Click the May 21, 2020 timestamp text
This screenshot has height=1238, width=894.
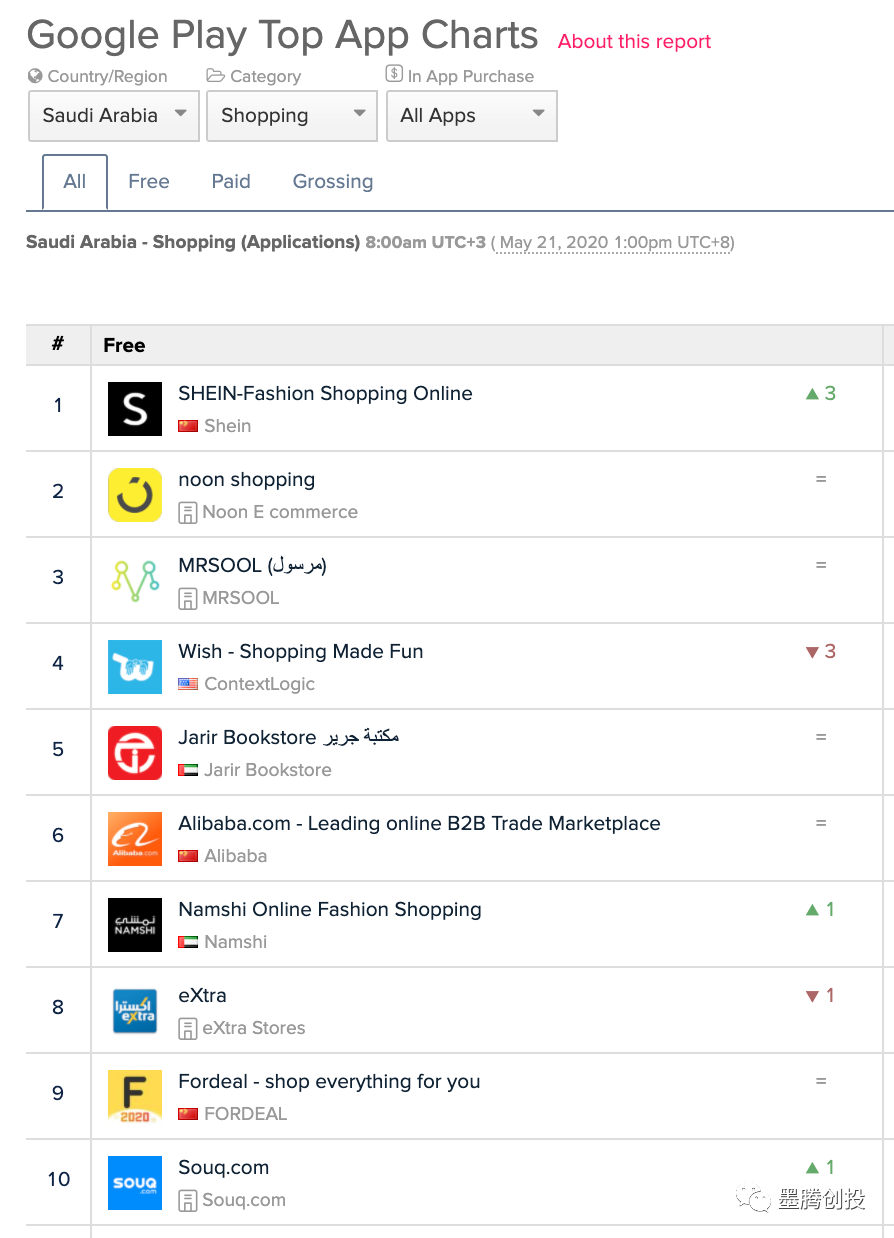[614, 243]
